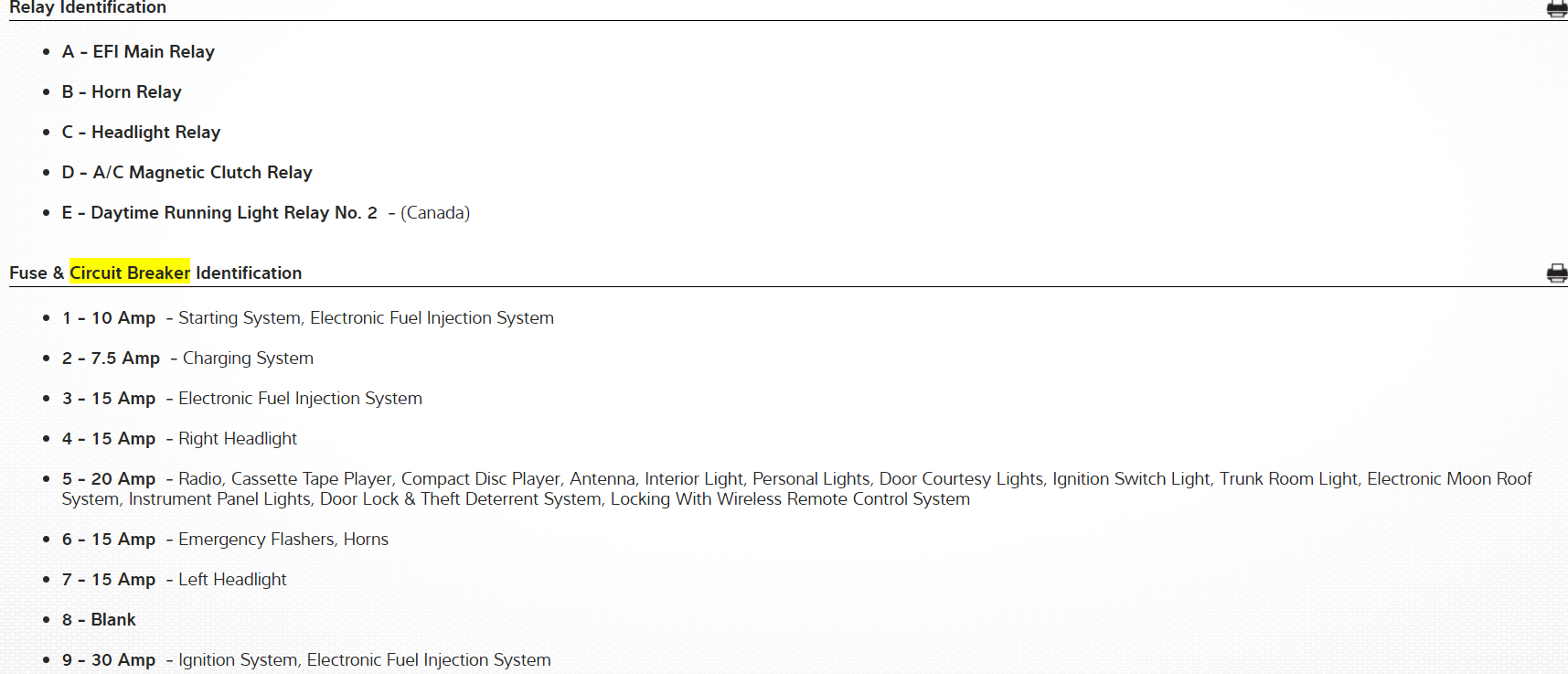1568x674 pixels.
Task: Click E - Daytime Running Light Relay No. 2
Action: tap(219, 213)
